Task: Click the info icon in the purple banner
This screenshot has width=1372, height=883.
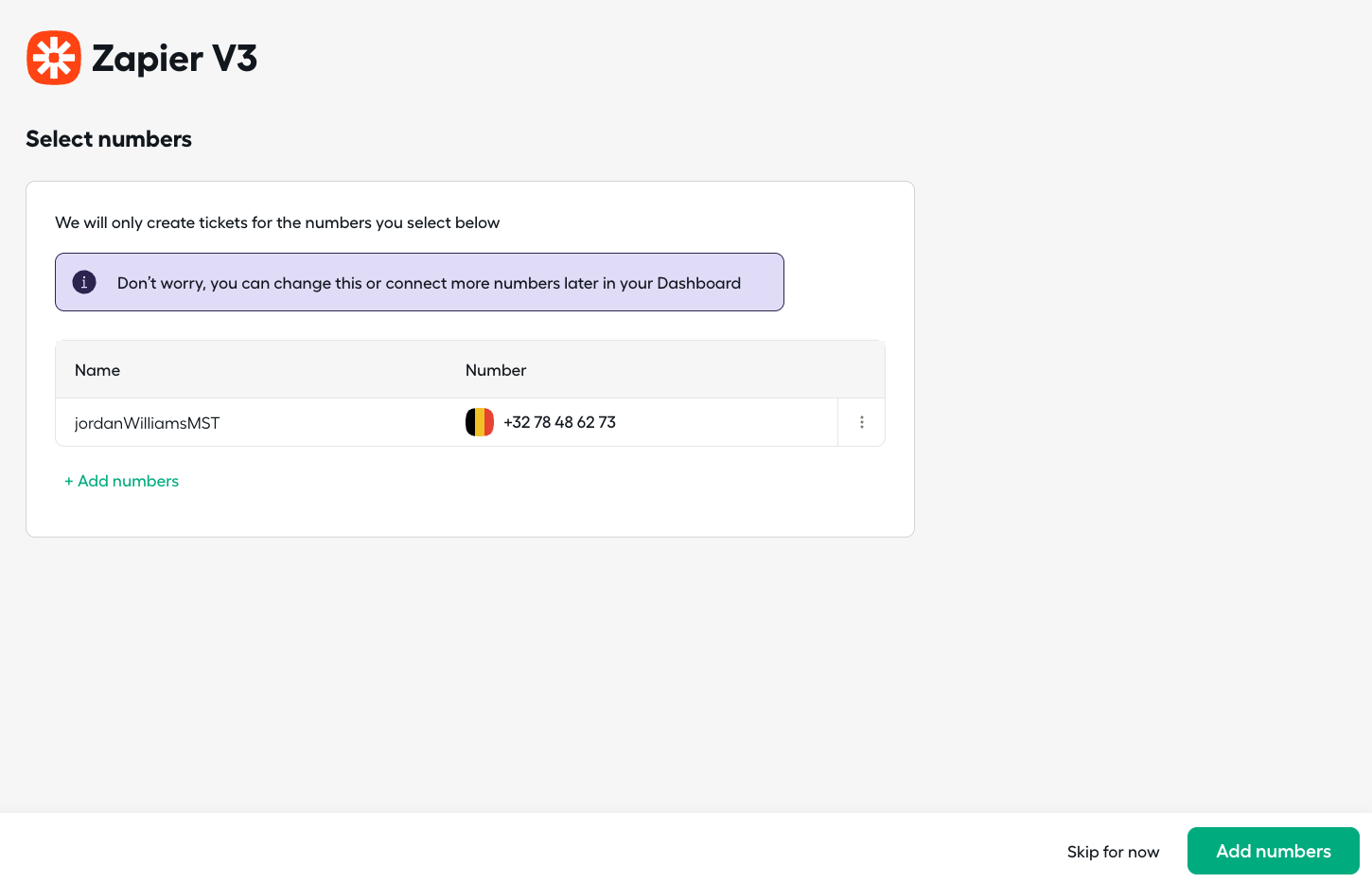Action: (84, 282)
